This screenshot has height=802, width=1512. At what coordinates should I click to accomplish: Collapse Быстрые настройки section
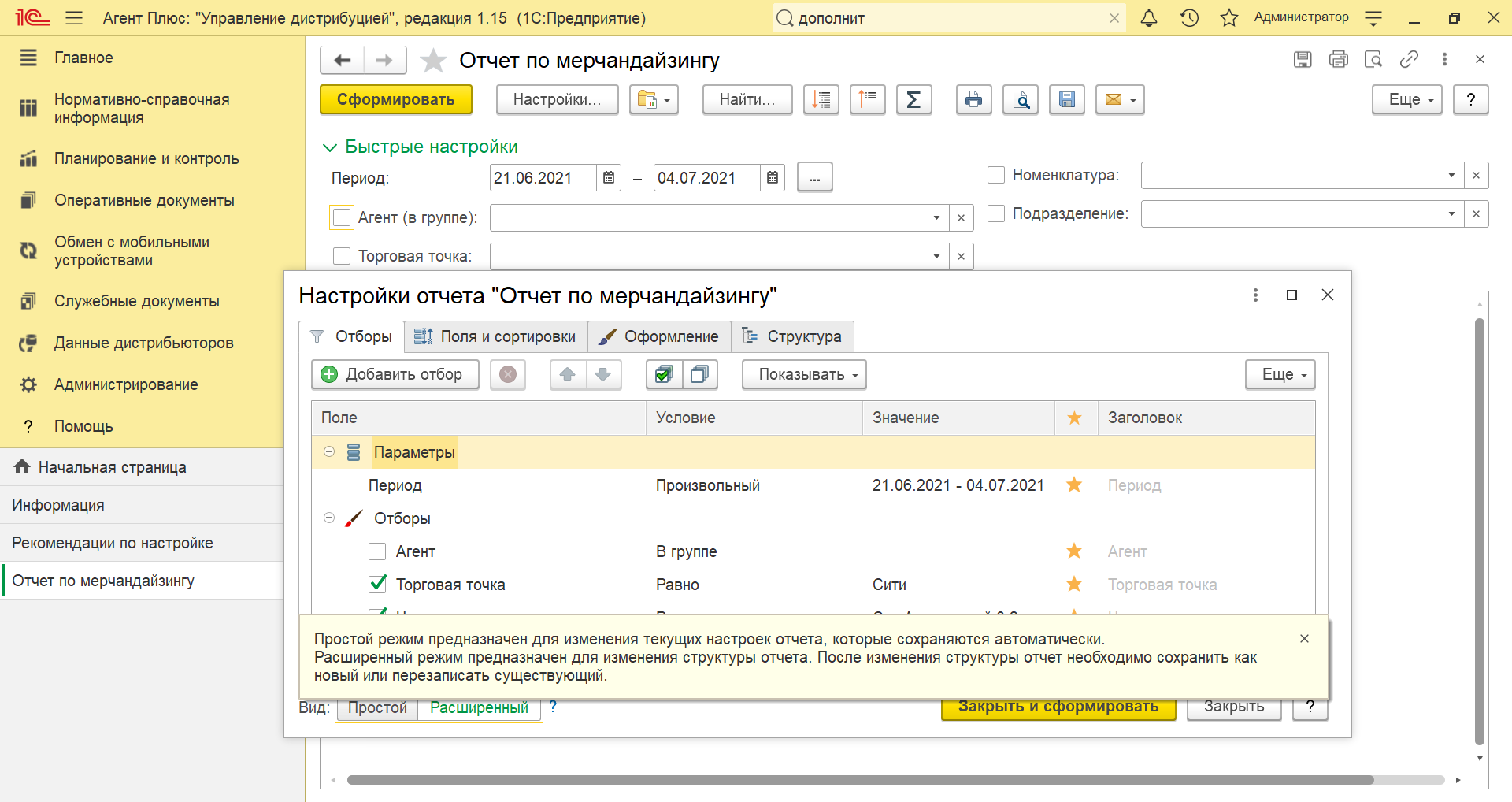330,147
